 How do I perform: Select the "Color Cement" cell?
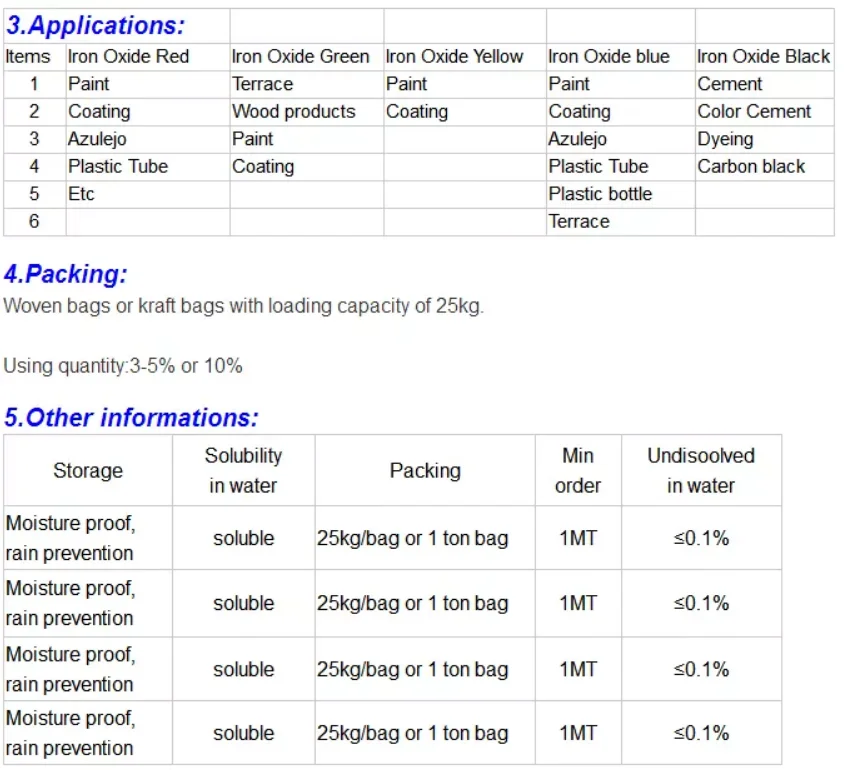click(754, 112)
